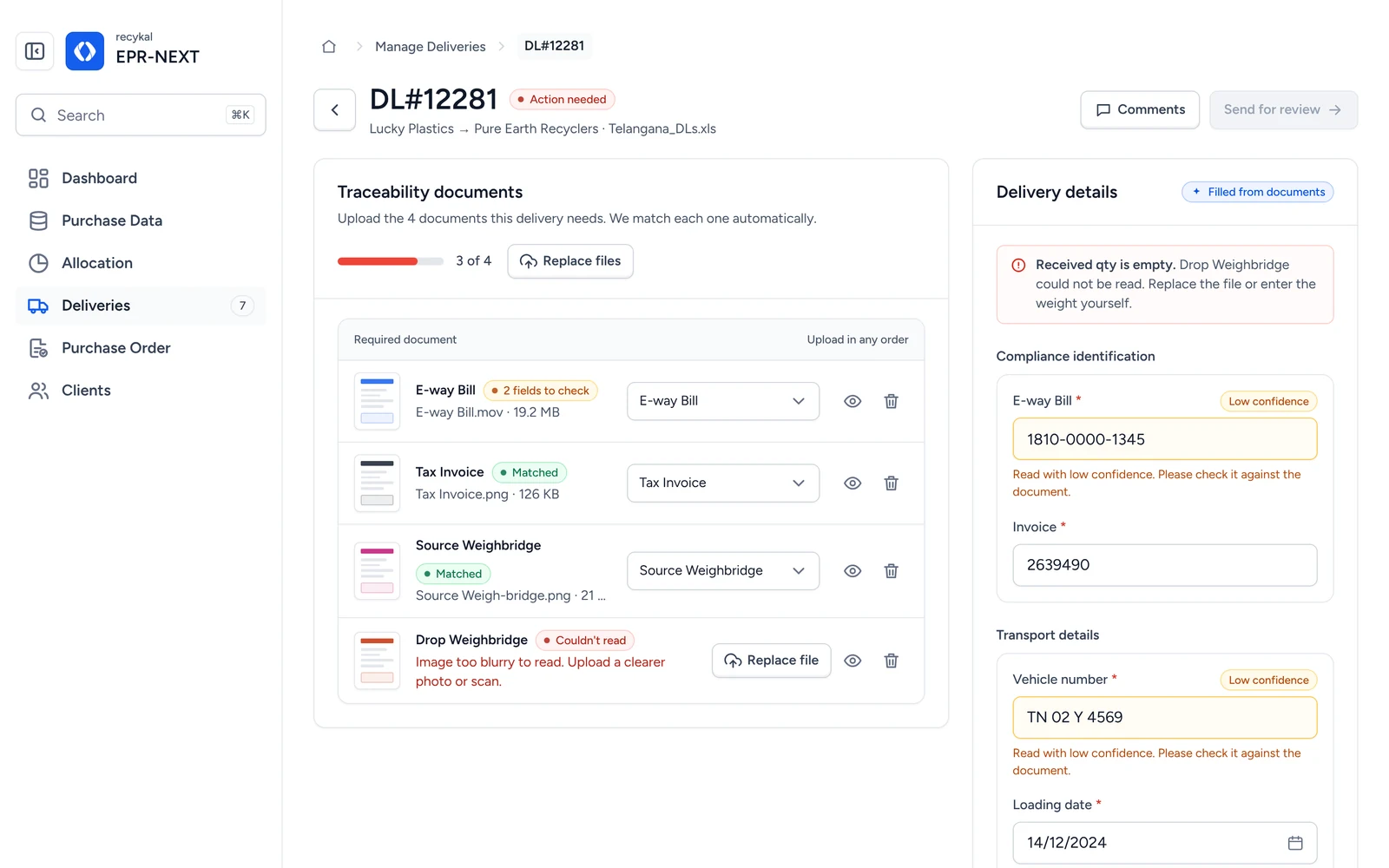Viewport: 1389px width, 868px height.
Task: Delete the E-way Bill document
Action: coord(891,401)
